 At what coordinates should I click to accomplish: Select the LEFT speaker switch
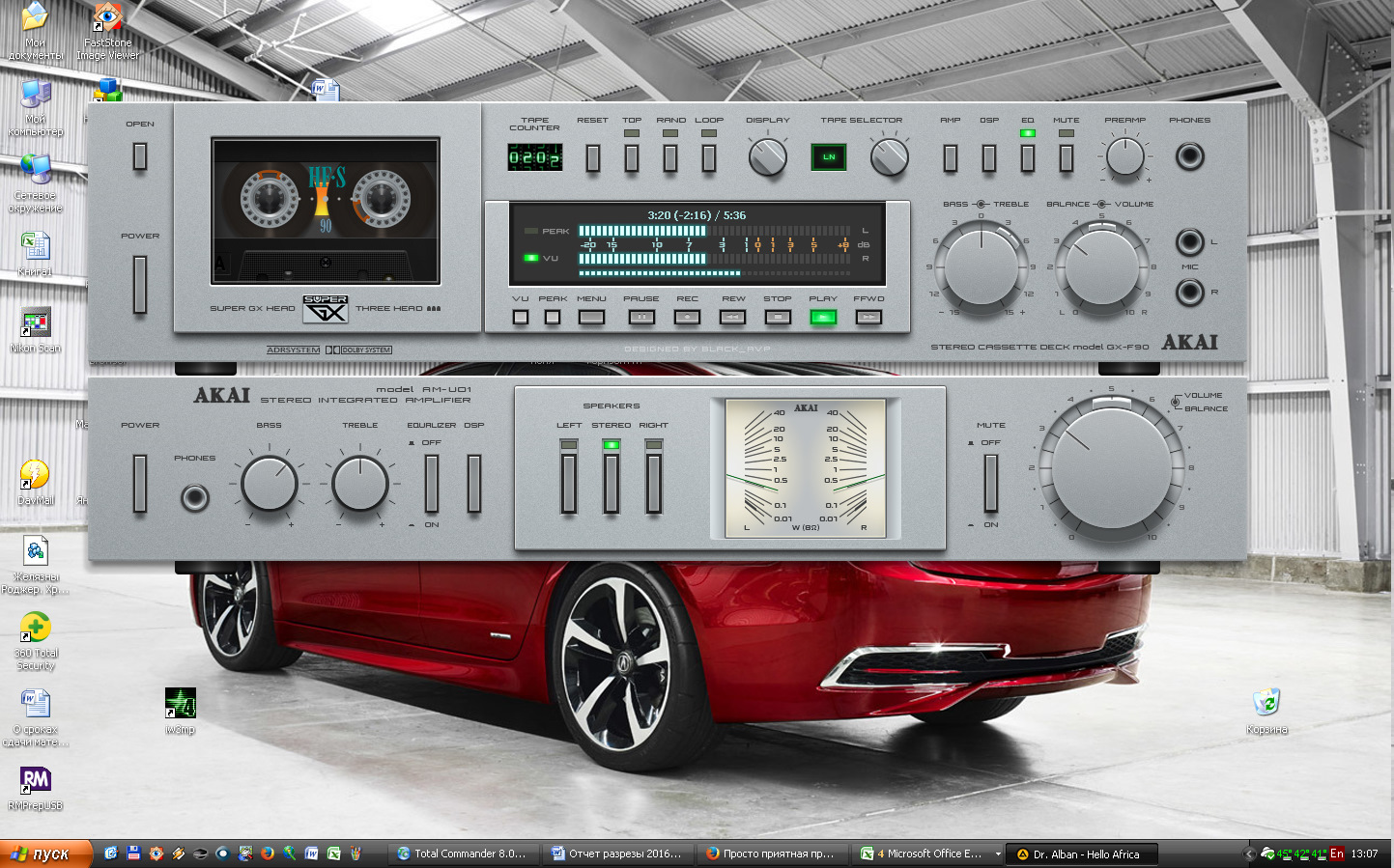coord(569,484)
